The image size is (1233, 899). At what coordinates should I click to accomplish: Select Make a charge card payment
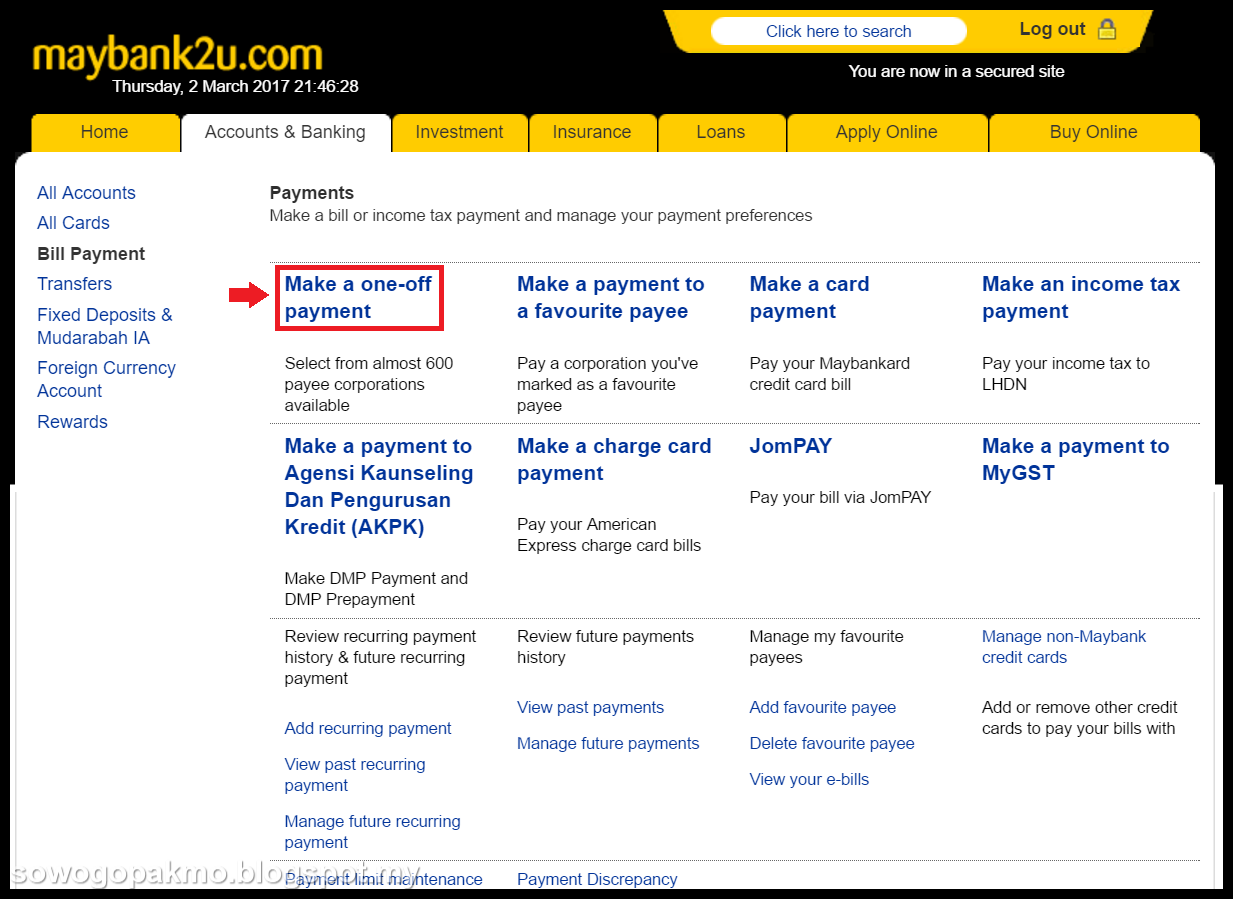point(614,459)
